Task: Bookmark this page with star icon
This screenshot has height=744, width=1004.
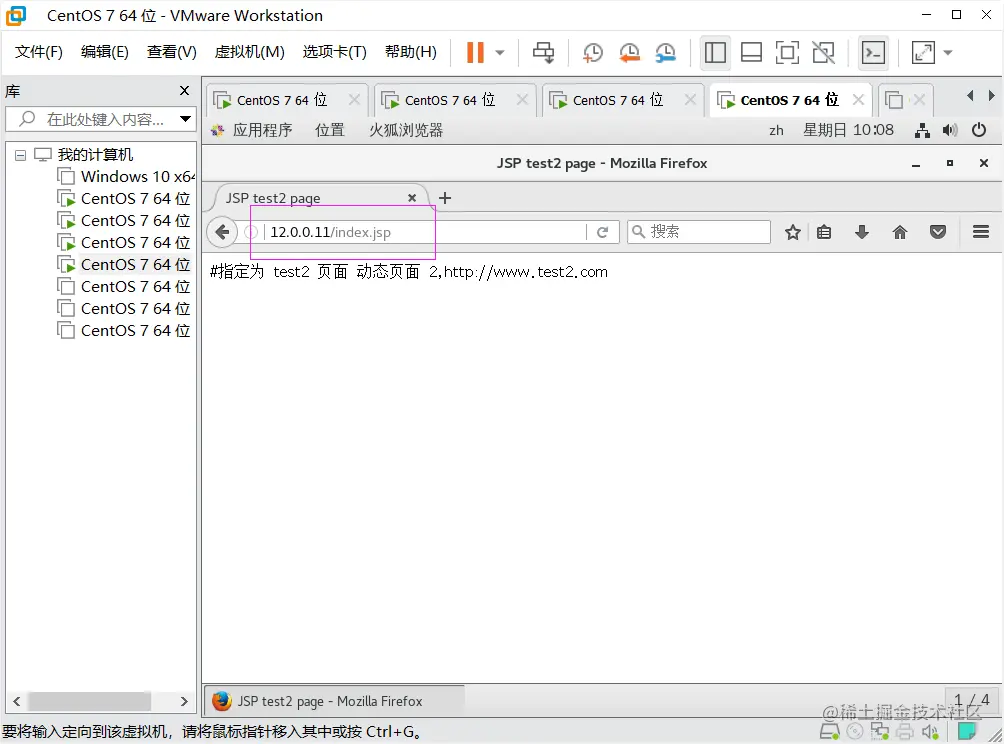Action: tap(793, 232)
